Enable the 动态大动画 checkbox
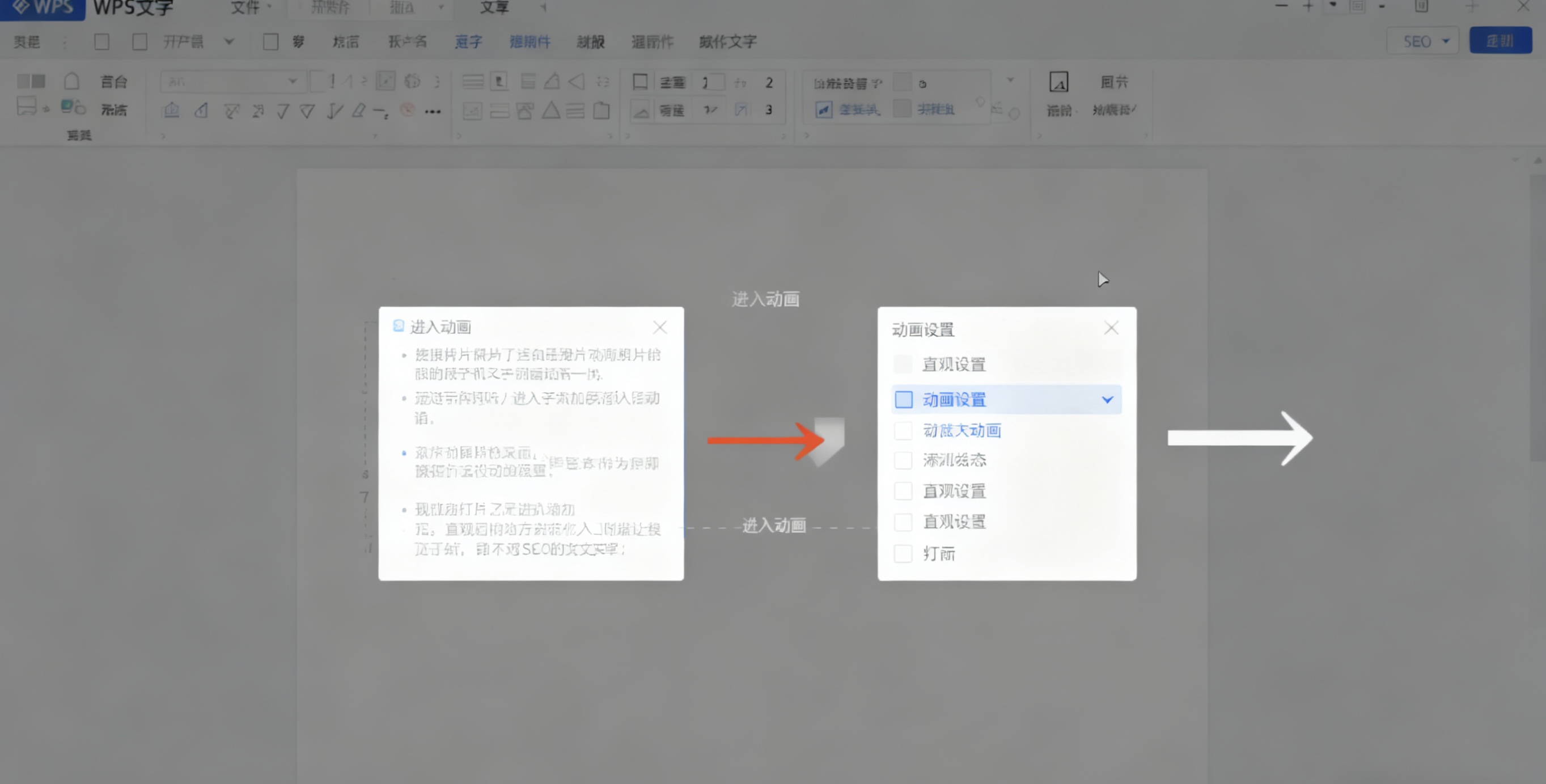This screenshot has width=1546, height=784. [903, 430]
